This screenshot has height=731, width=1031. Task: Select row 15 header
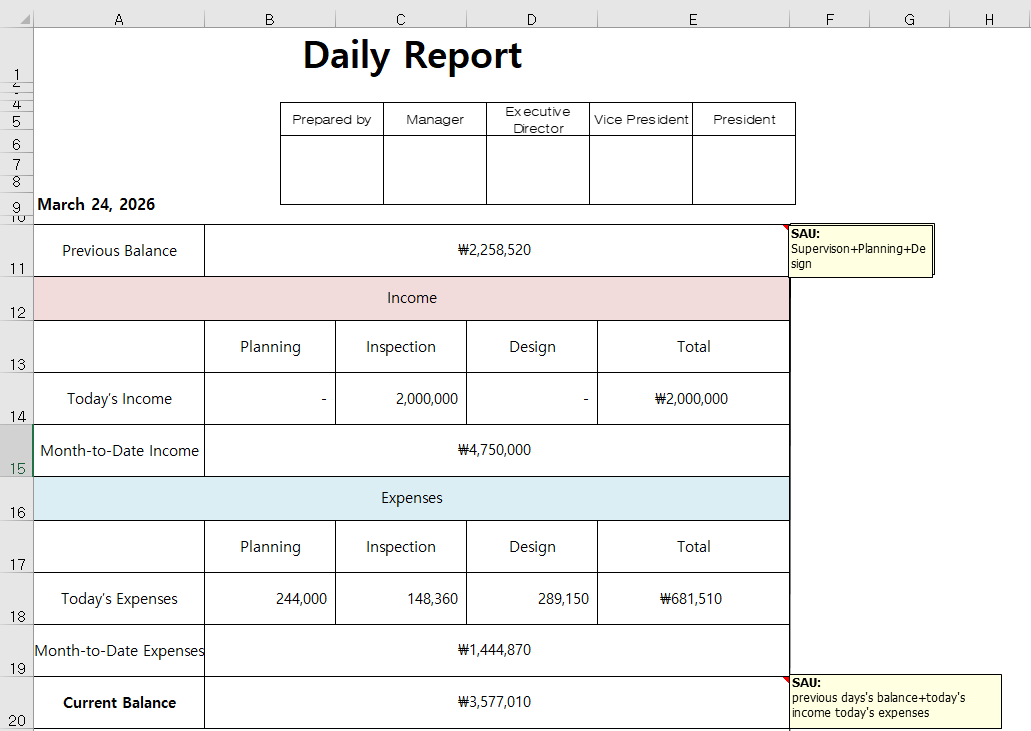(16, 451)
